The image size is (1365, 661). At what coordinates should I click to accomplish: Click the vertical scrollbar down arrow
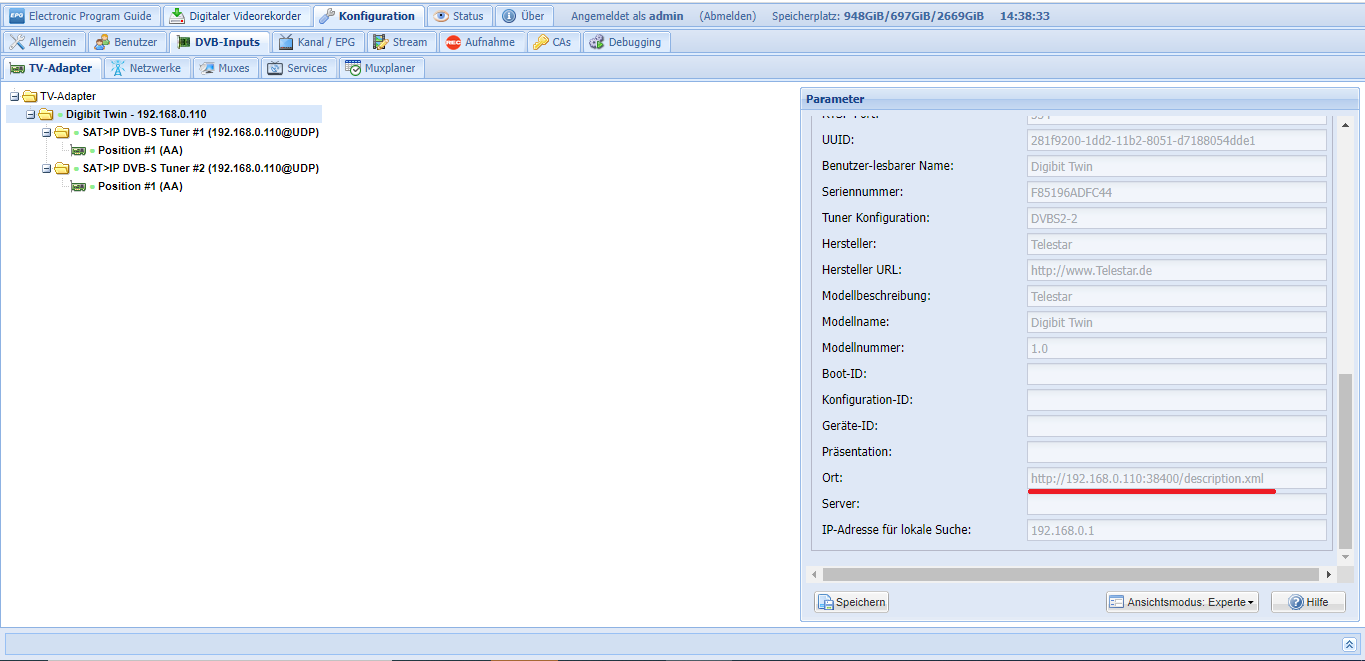point(1345,556)
